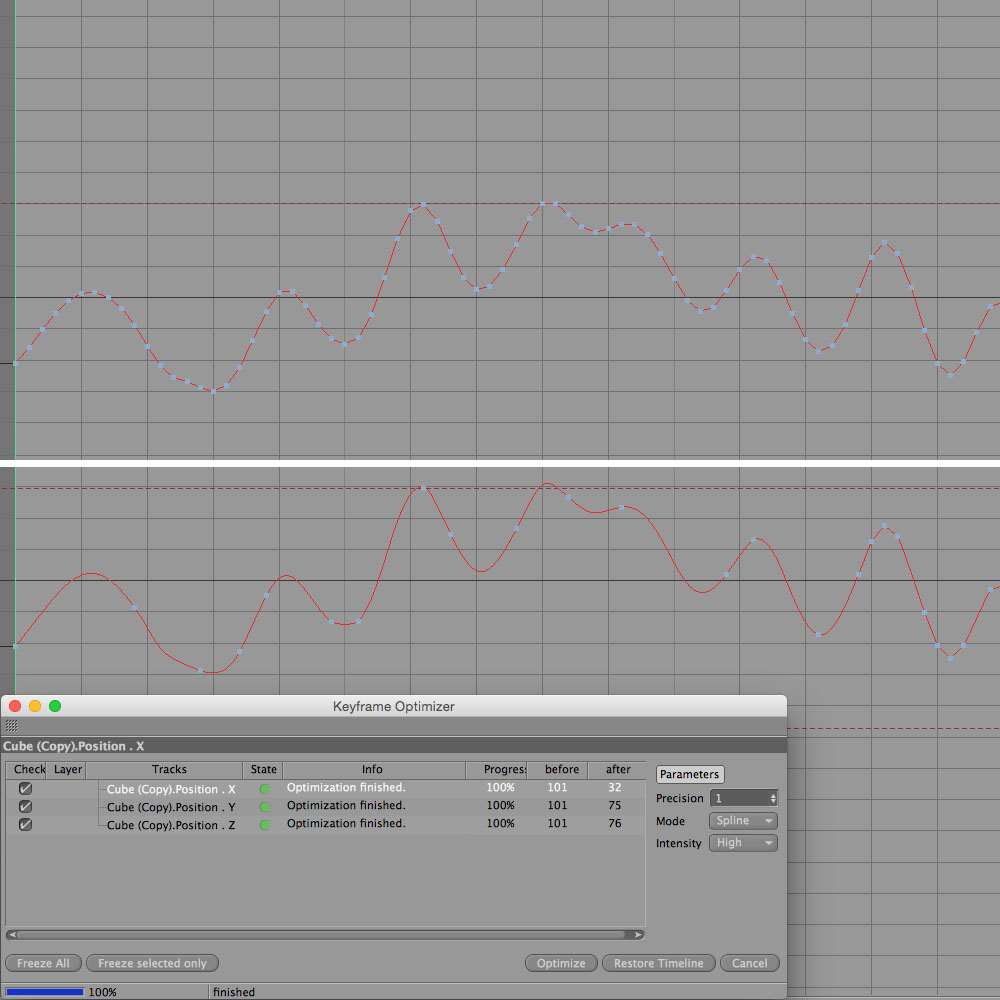Click the Intensity label
1000x1000 pixels.
[679, 843]
